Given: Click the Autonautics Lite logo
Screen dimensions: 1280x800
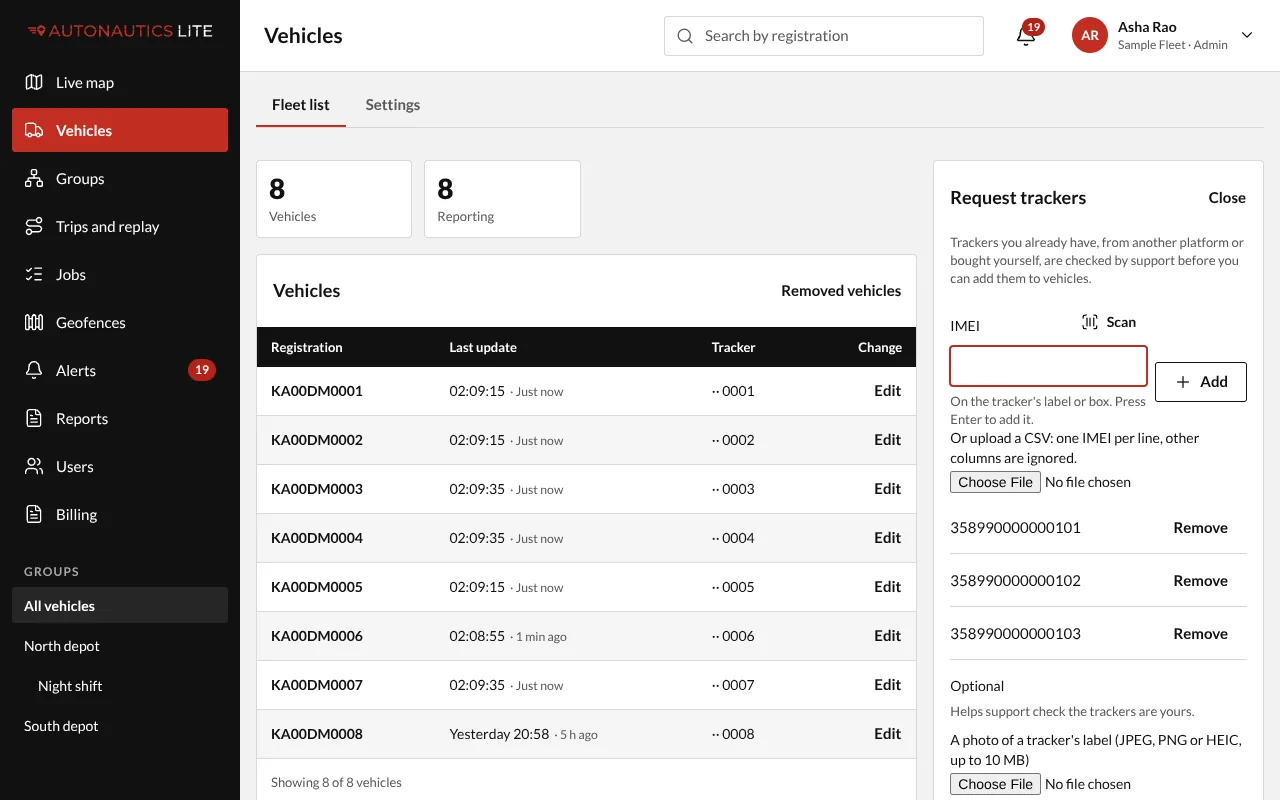Looking at the screenshot, I should point(120,31).
